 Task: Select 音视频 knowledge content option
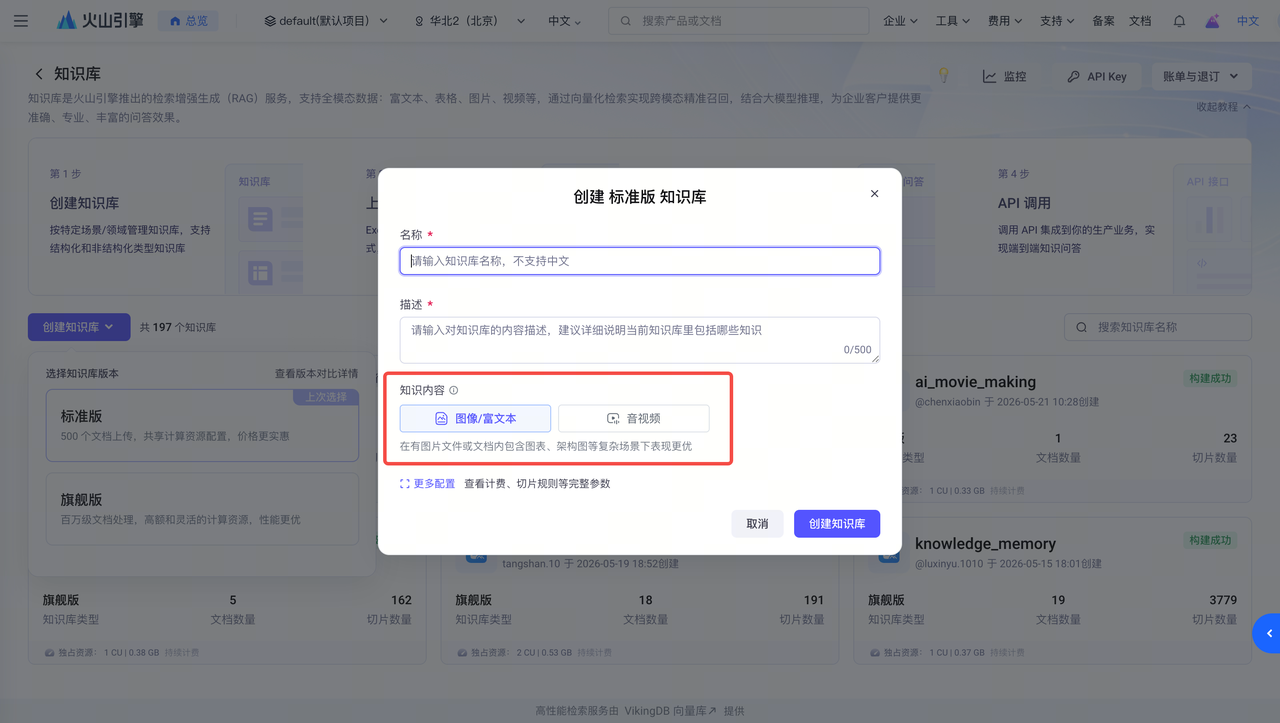pyautogui.click(x=634, y=418)
